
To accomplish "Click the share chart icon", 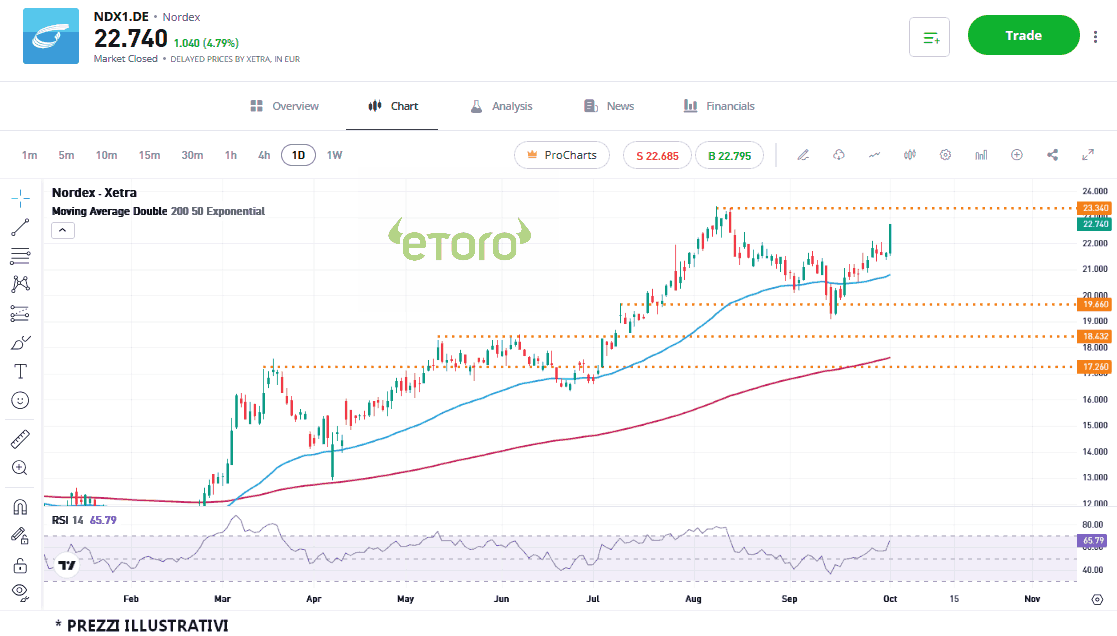I will pyautogui.click(x=1052, y=155).
